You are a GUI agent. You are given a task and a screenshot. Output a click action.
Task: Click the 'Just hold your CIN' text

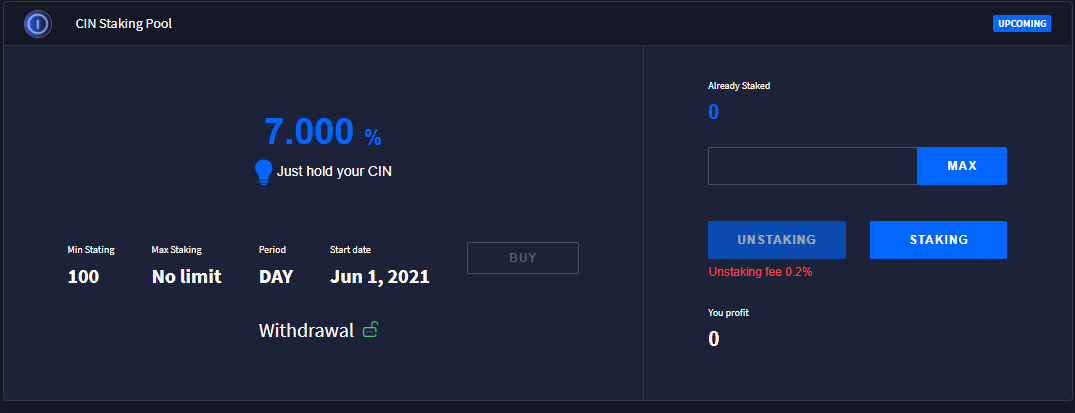(334, 171)
